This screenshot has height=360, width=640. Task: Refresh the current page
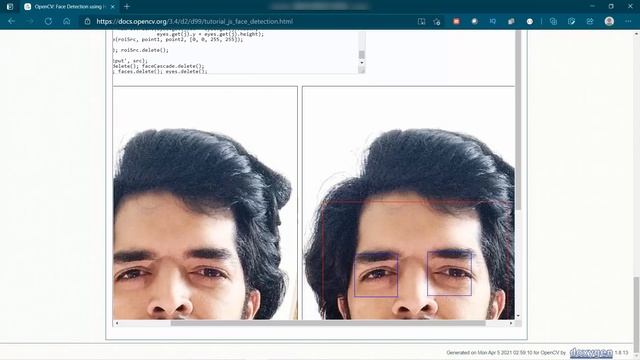pyautogui.click(x=48, y=21)
